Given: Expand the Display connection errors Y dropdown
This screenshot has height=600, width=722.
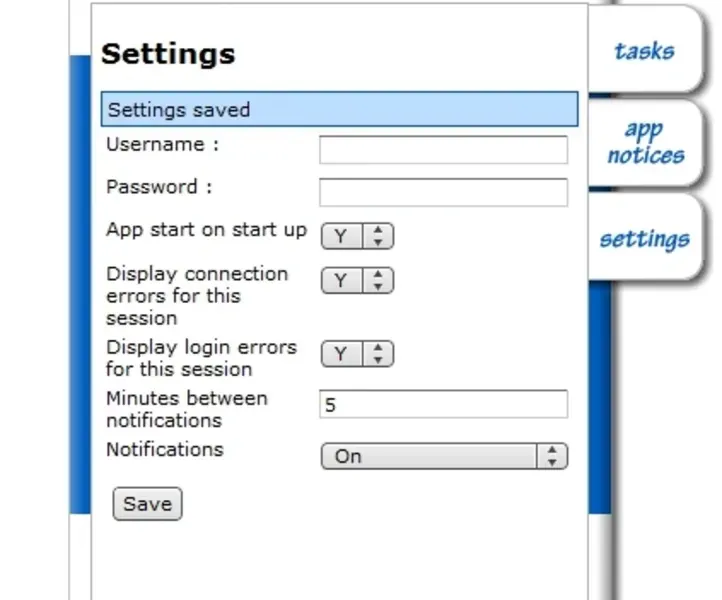Looking at the screenshot, I should (x=357, y=281).
